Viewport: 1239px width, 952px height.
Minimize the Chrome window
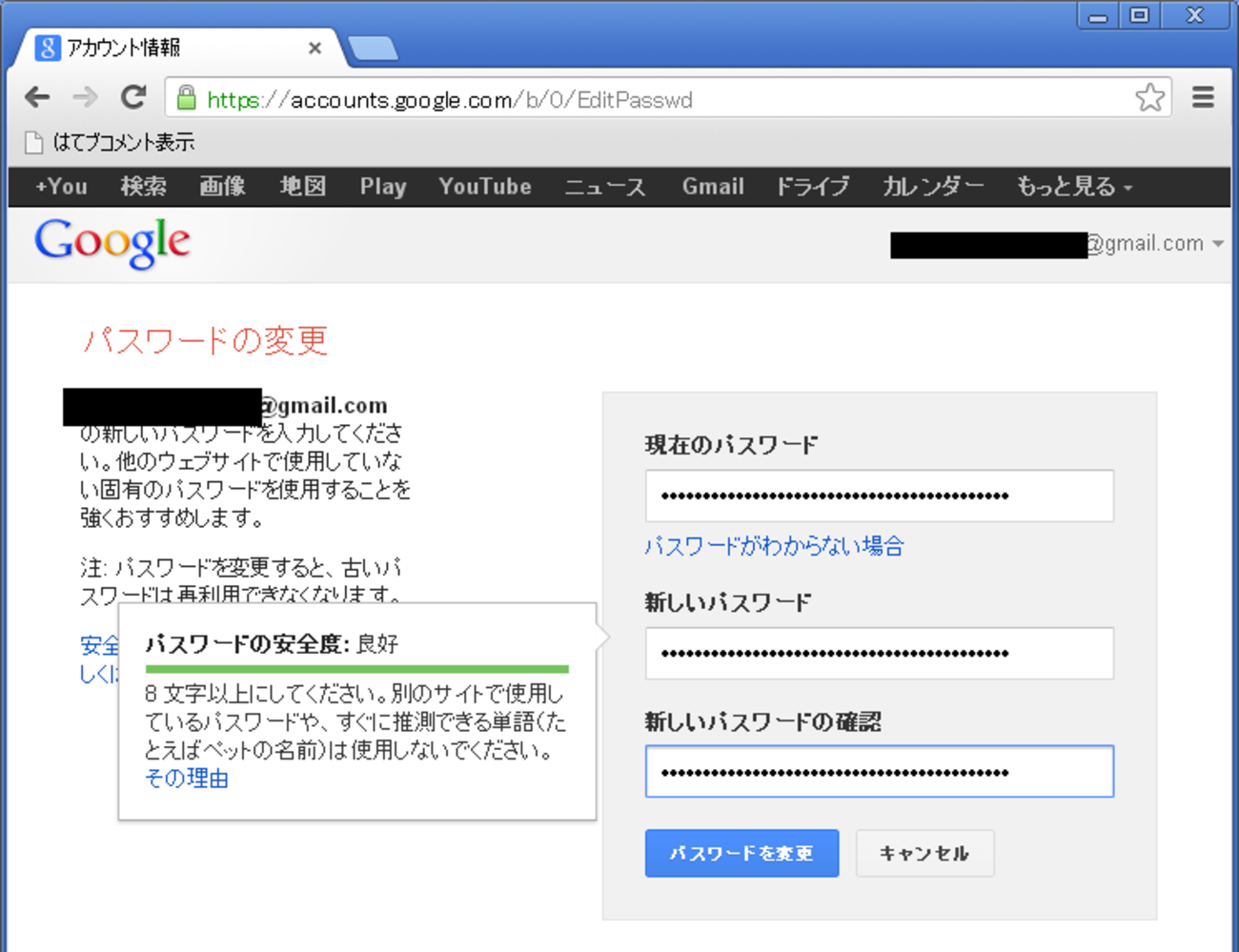[x=1099, y=16]
